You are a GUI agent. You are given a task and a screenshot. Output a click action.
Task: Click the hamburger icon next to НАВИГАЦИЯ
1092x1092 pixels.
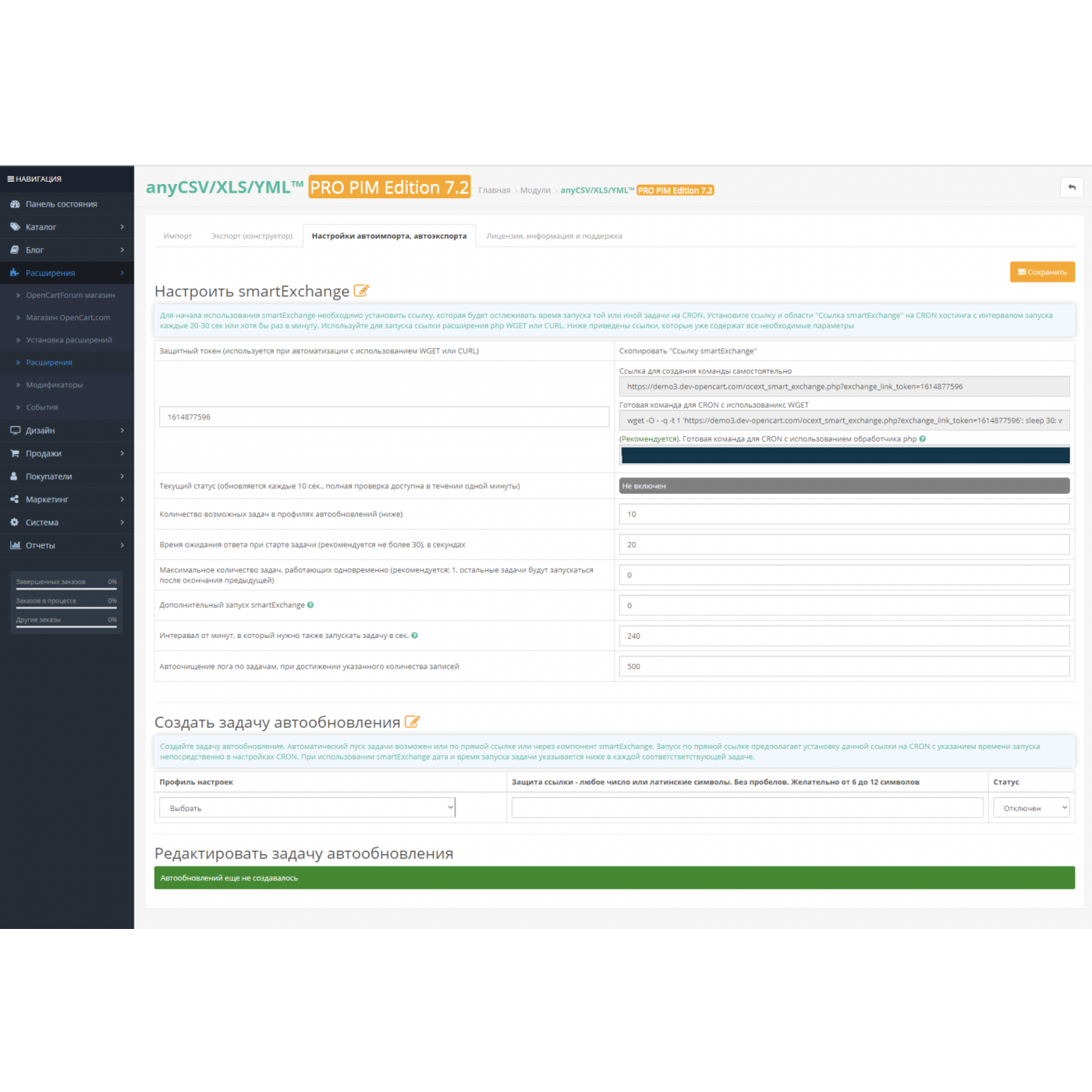pyautogui.click(x=11, y=179)
